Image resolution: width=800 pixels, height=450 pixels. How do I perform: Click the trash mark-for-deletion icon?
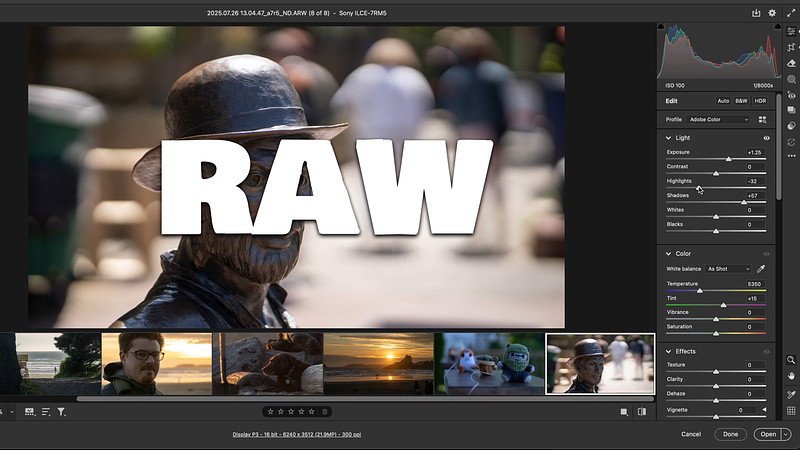[x=324, y=412]
